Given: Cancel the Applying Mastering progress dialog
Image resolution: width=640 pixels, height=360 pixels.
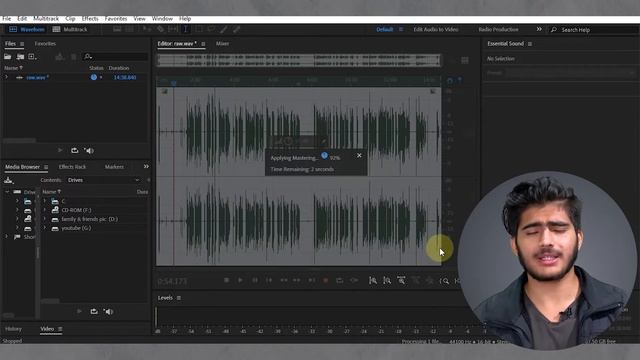Looking at the screenshot, I should point(359,156).
